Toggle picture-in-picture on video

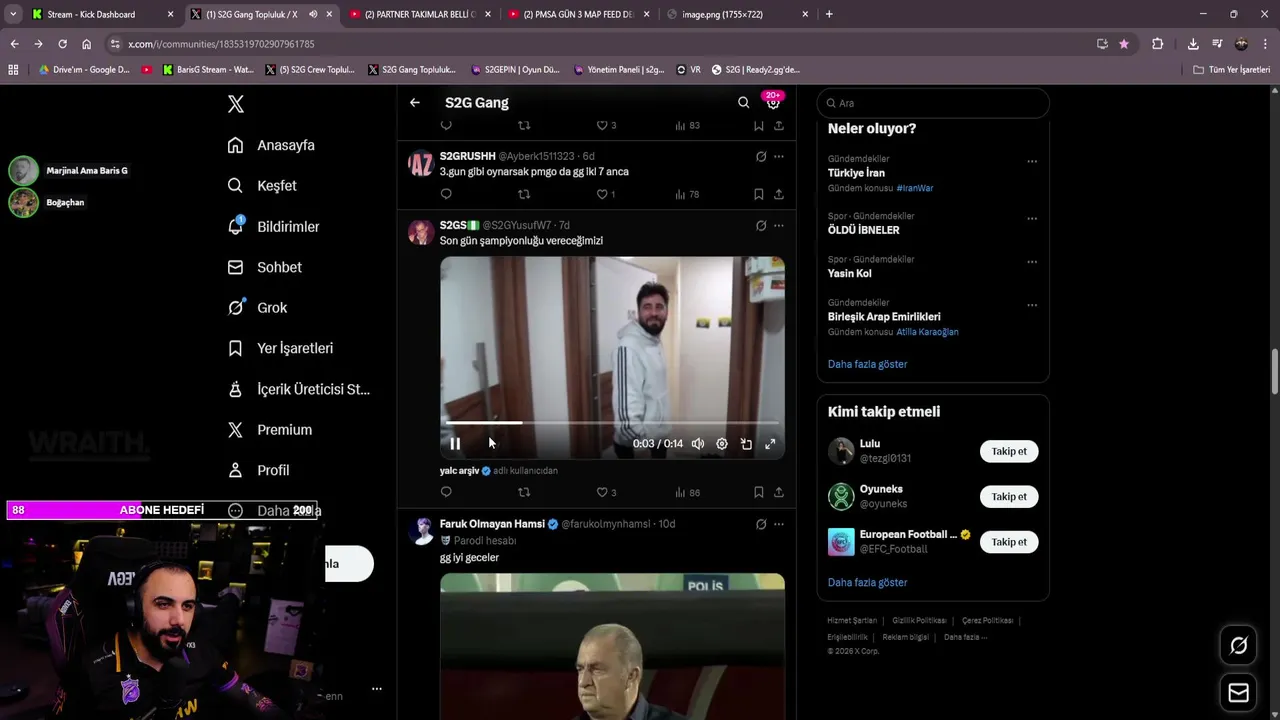746,444
